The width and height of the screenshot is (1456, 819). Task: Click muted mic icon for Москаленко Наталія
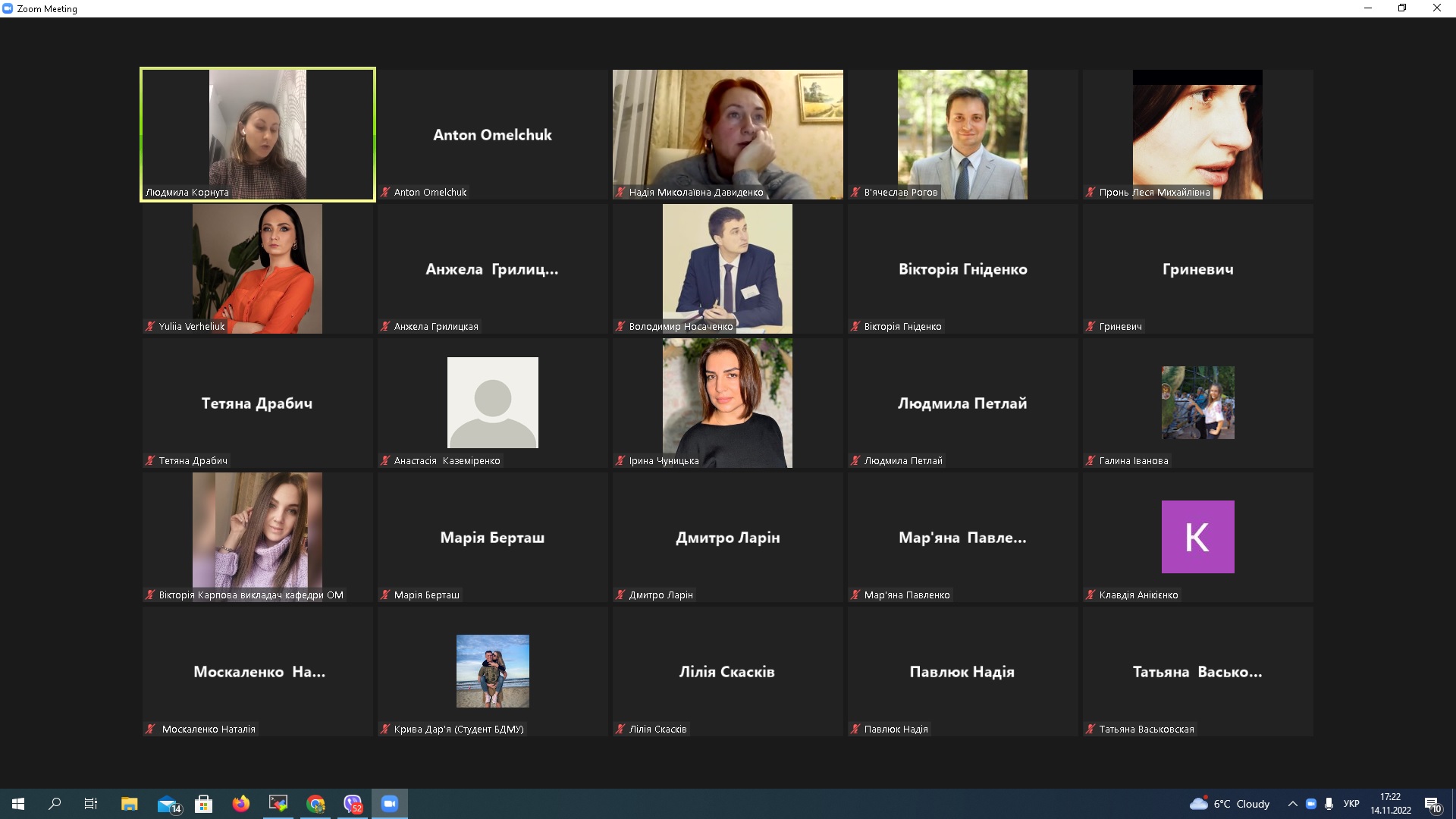pos(150,730)
